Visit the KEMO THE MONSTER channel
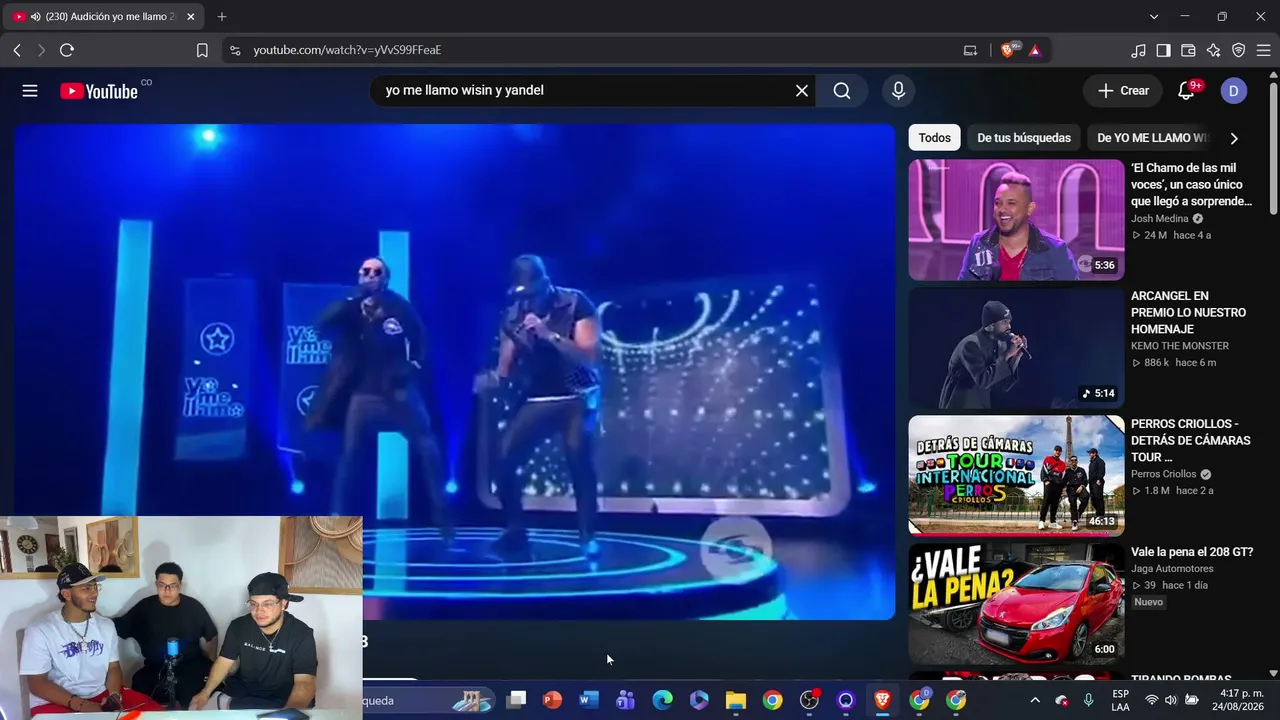1280x720 pixels. [1180, 346]
